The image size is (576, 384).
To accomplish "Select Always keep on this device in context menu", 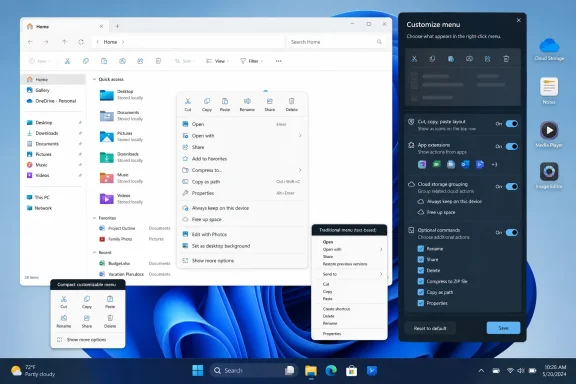I will 242,208.
